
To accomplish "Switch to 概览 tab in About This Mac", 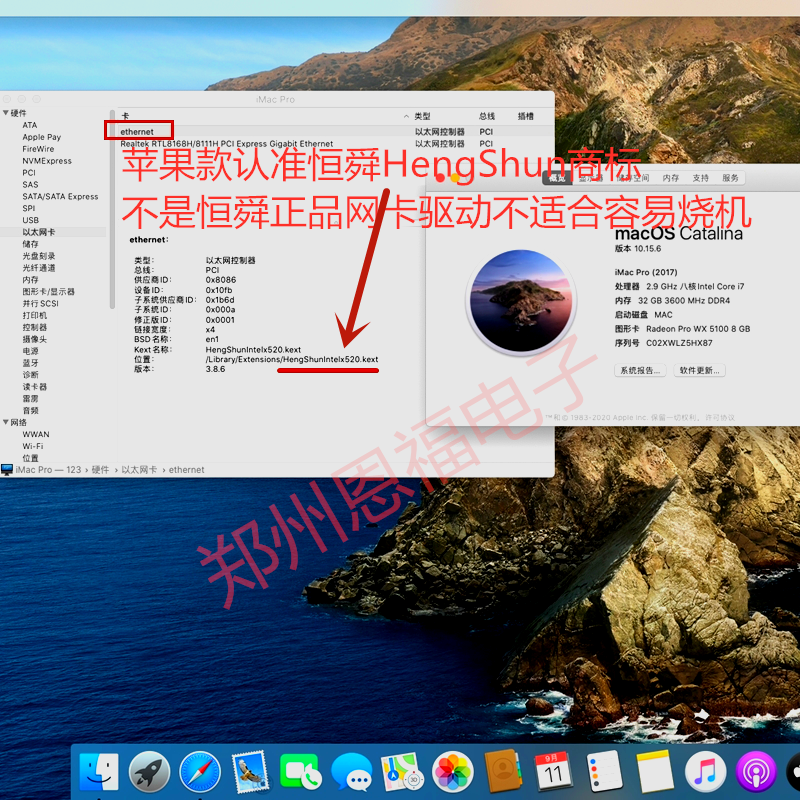I will click(557, 178).
